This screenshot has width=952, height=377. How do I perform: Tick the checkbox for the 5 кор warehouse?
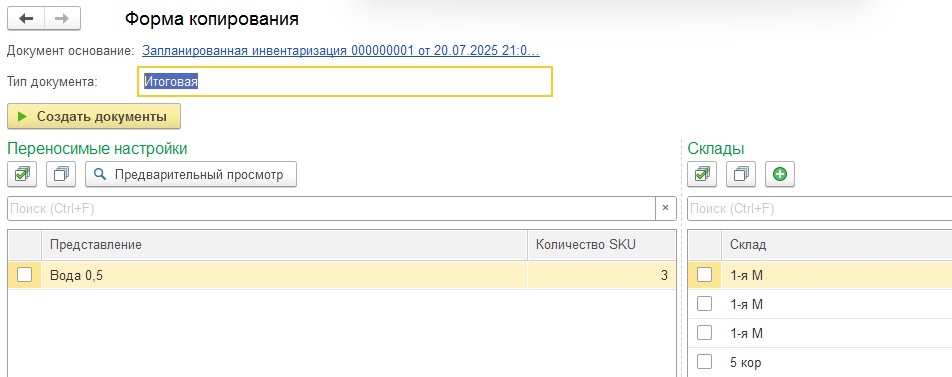pyautogui.click(x=704, y=362)
